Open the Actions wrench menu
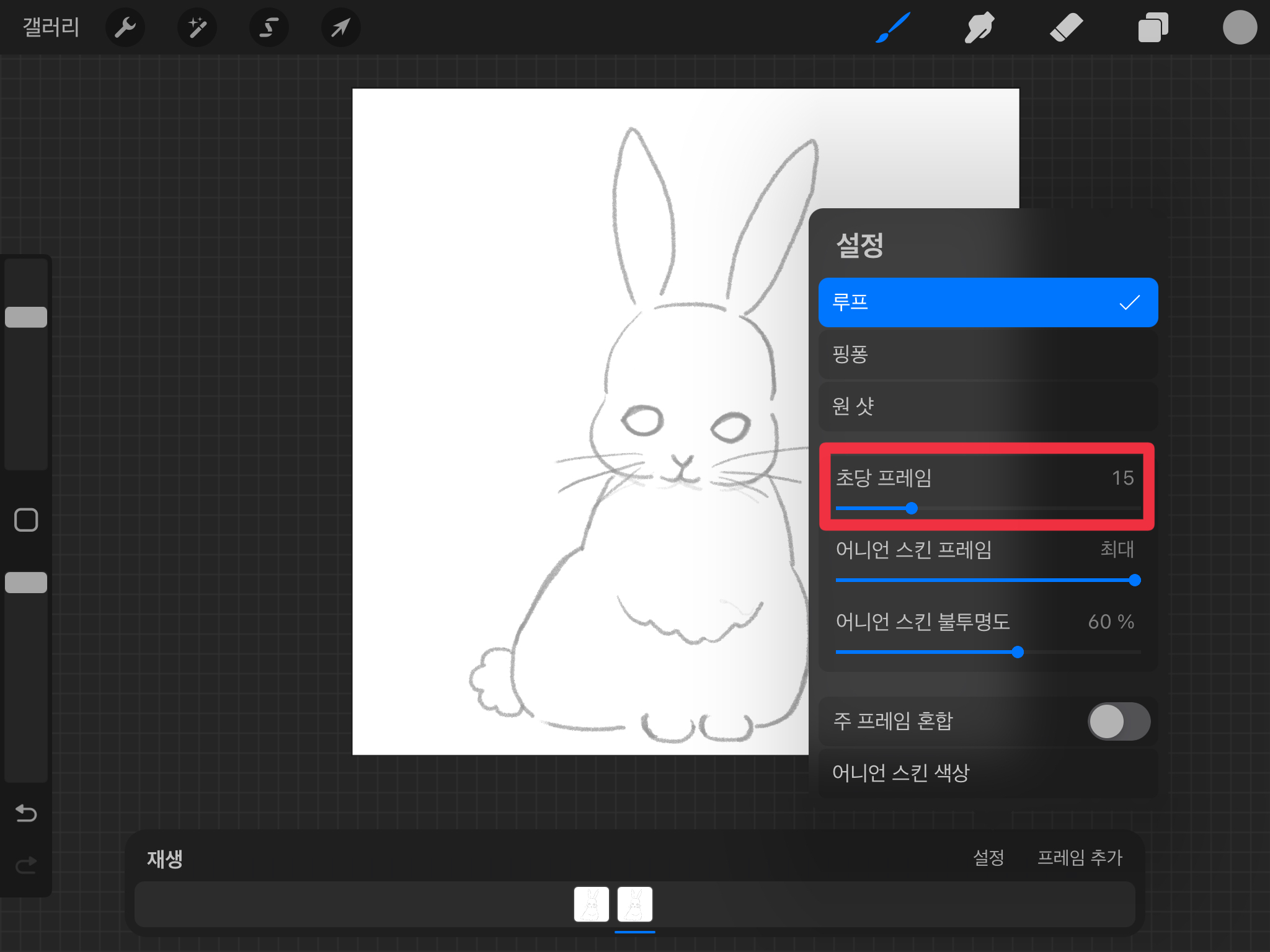The image size is (1270, 952). click(x=125, y=27)
